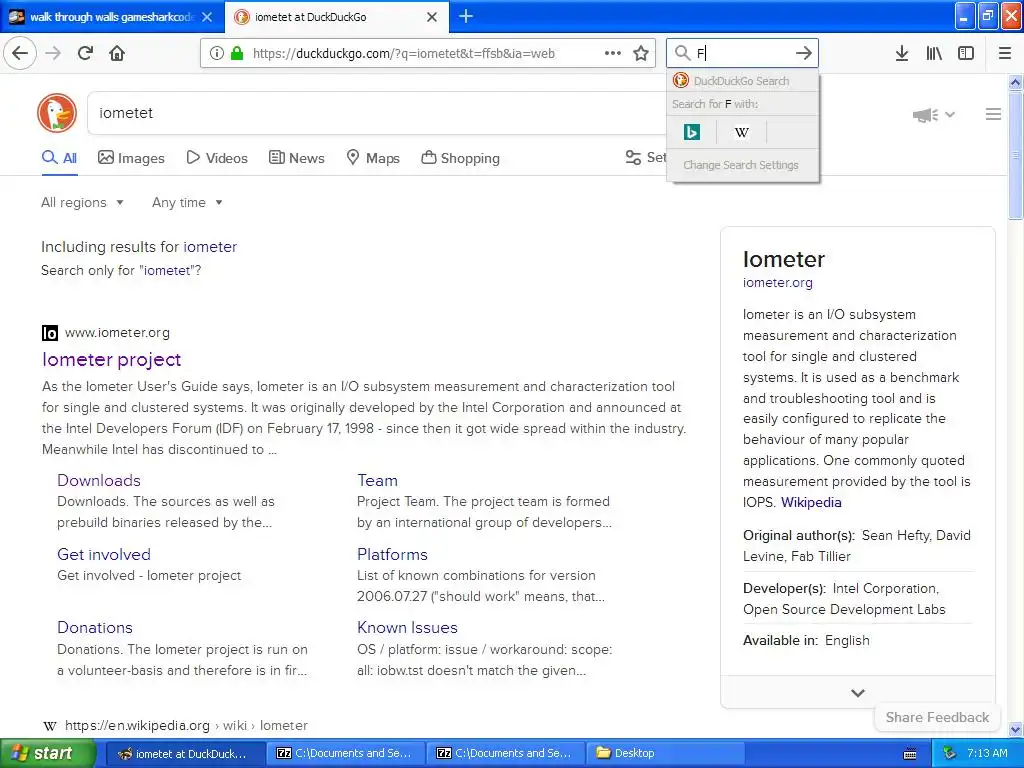Image resolution: width=1024 pixels, height=768 pixels.
Task: Search with Bing one-click engine
Action: (692, 133)
